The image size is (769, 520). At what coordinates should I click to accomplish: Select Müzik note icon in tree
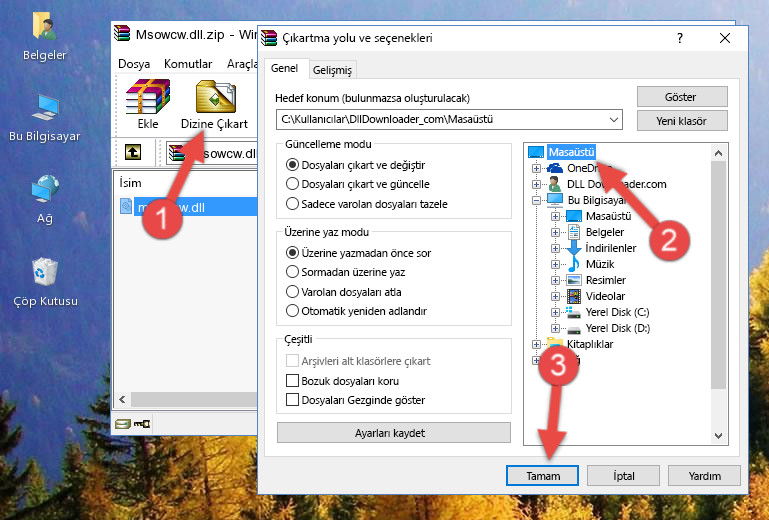coord(573,264)
